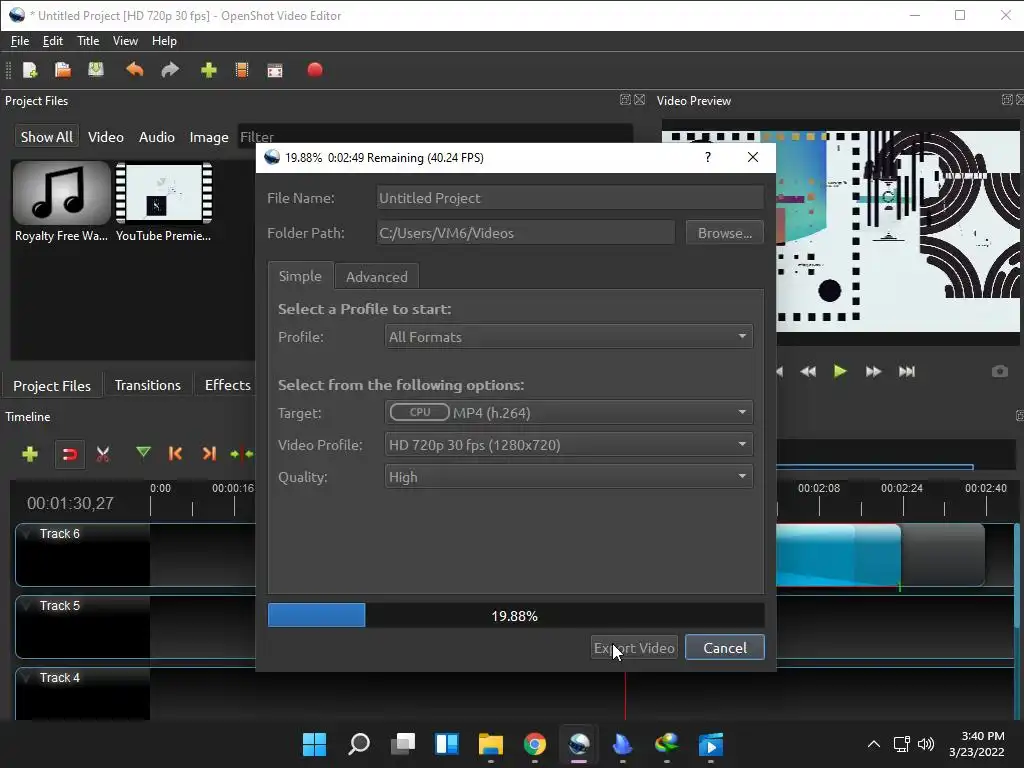Image resolution: width=1024 pixels, height=768 pixels.
Task: Import files with the green plus toolbar icon
Action: click(x=209, y=70)
